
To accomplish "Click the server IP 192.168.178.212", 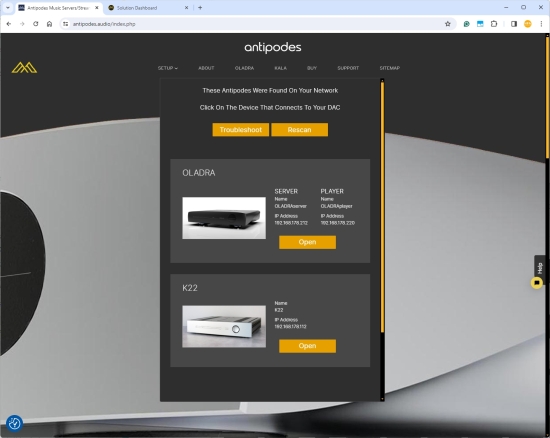I will point(291,223).
